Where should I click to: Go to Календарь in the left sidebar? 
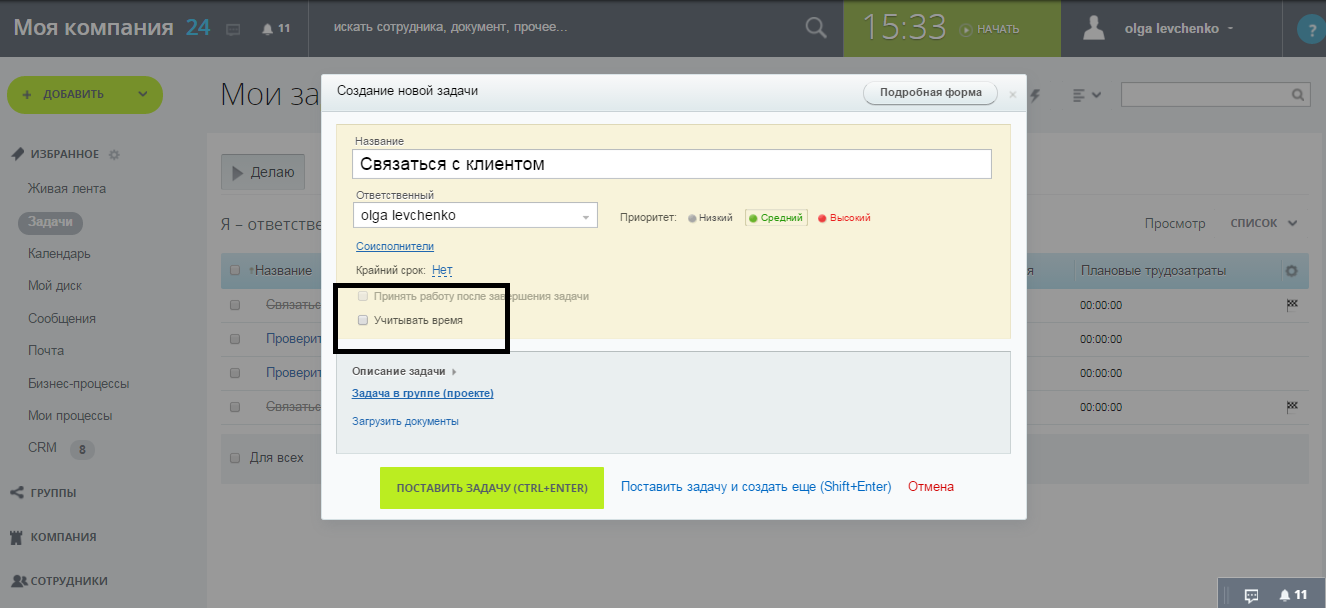(58, 253)
